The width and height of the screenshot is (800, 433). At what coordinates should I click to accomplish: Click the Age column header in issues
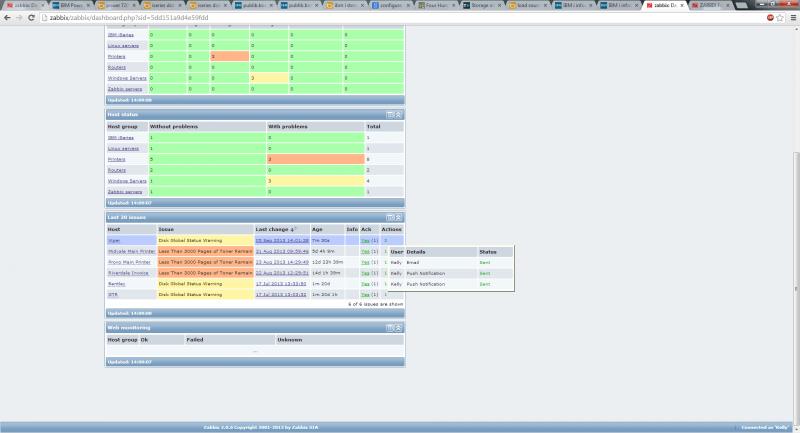click(x=317, y=230)
